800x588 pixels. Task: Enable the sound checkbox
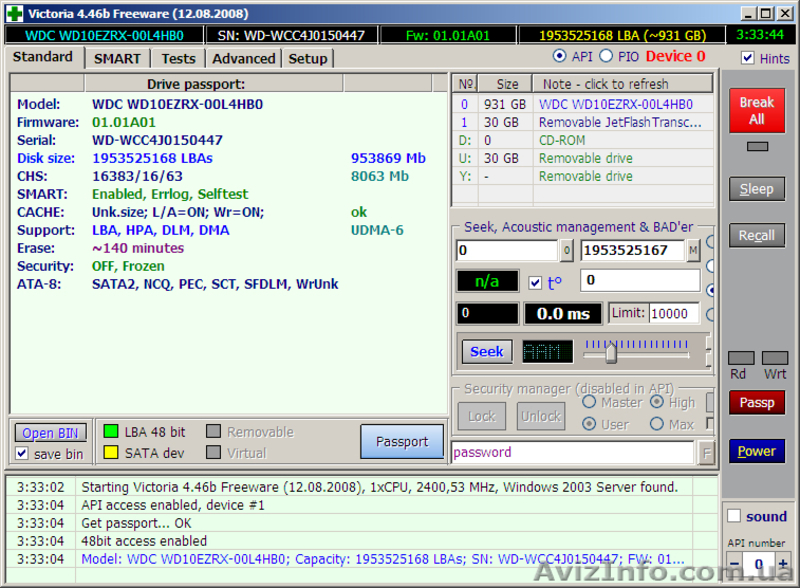pos(734,516)
